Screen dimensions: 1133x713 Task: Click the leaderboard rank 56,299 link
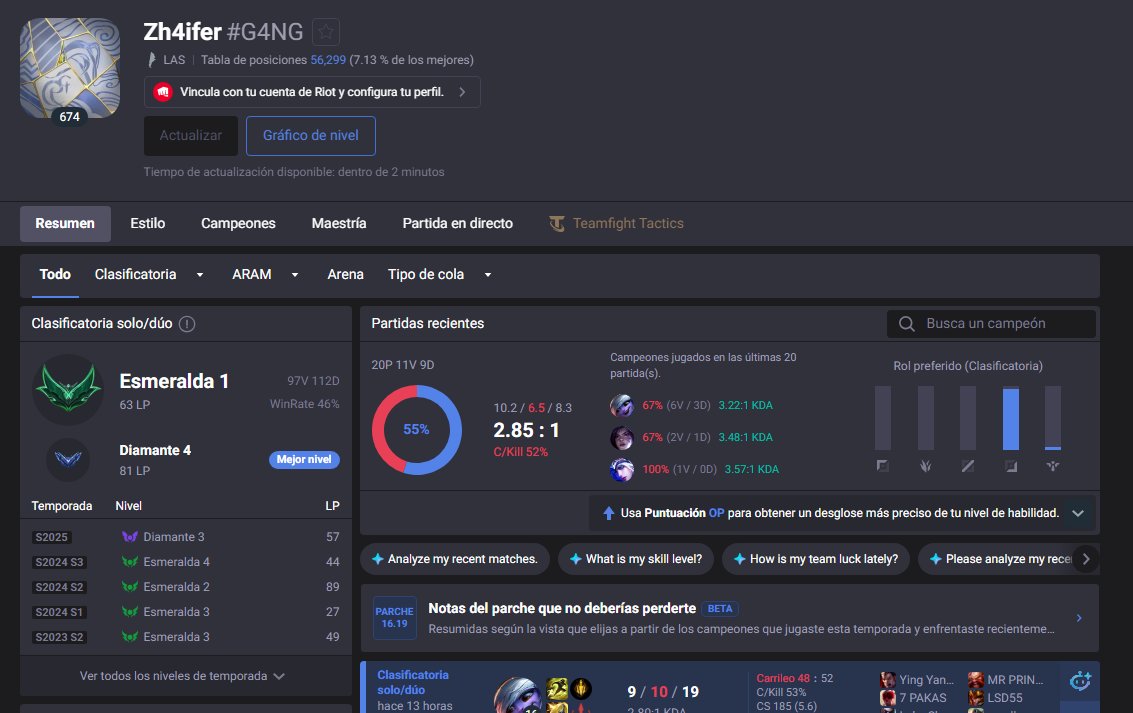[328, 60]
